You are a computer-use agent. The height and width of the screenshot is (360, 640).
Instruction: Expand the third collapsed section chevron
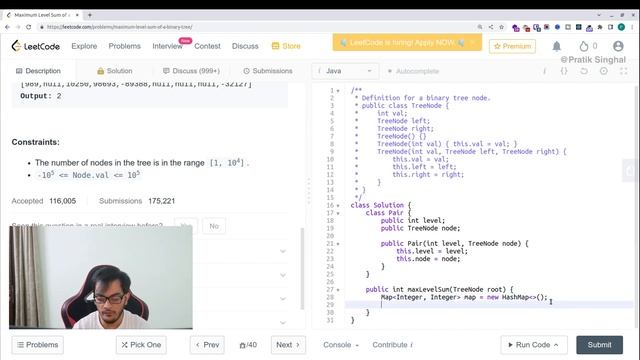[x=283, y=299]
